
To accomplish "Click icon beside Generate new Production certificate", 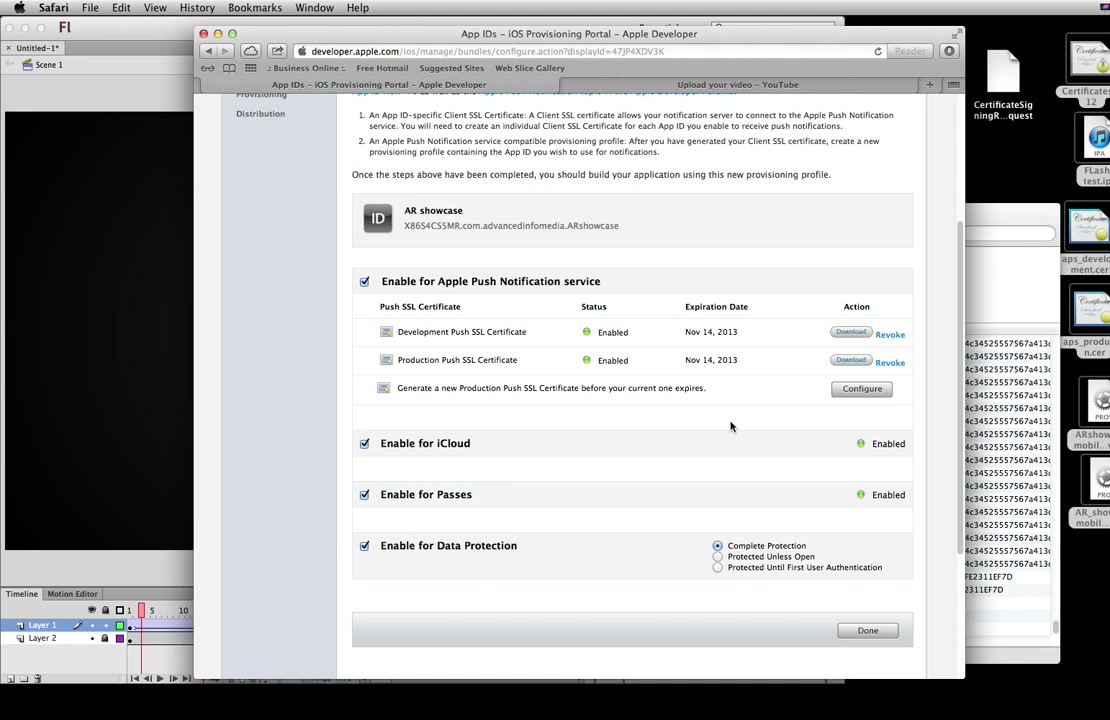I will point(384,388).
